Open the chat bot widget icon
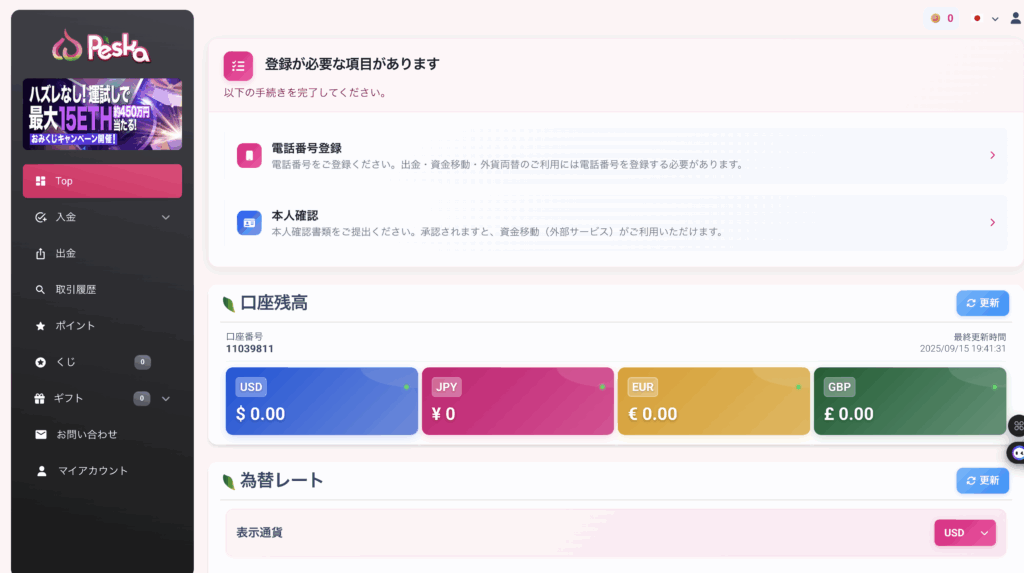 tap(1017, 452)
